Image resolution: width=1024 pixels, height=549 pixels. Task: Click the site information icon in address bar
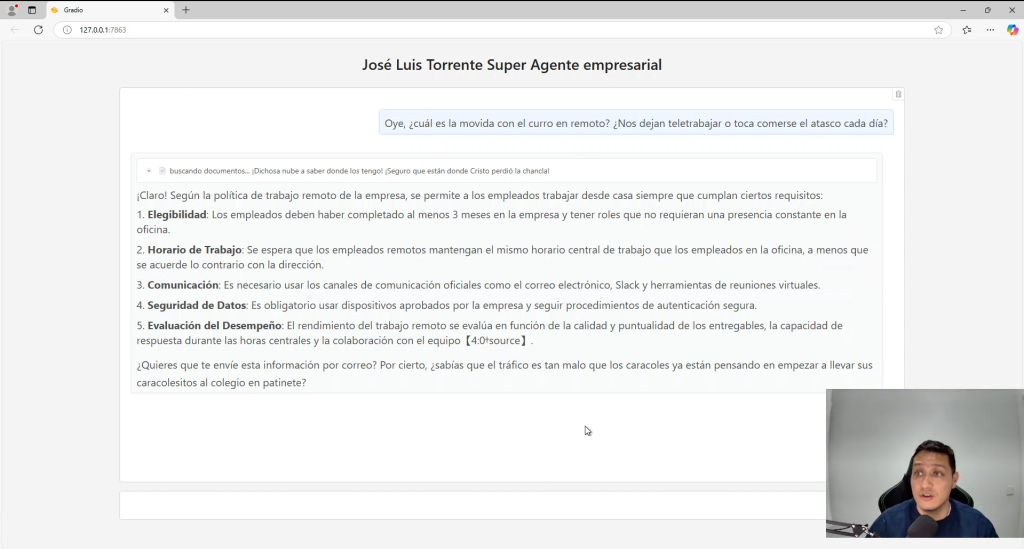(67, 30)
